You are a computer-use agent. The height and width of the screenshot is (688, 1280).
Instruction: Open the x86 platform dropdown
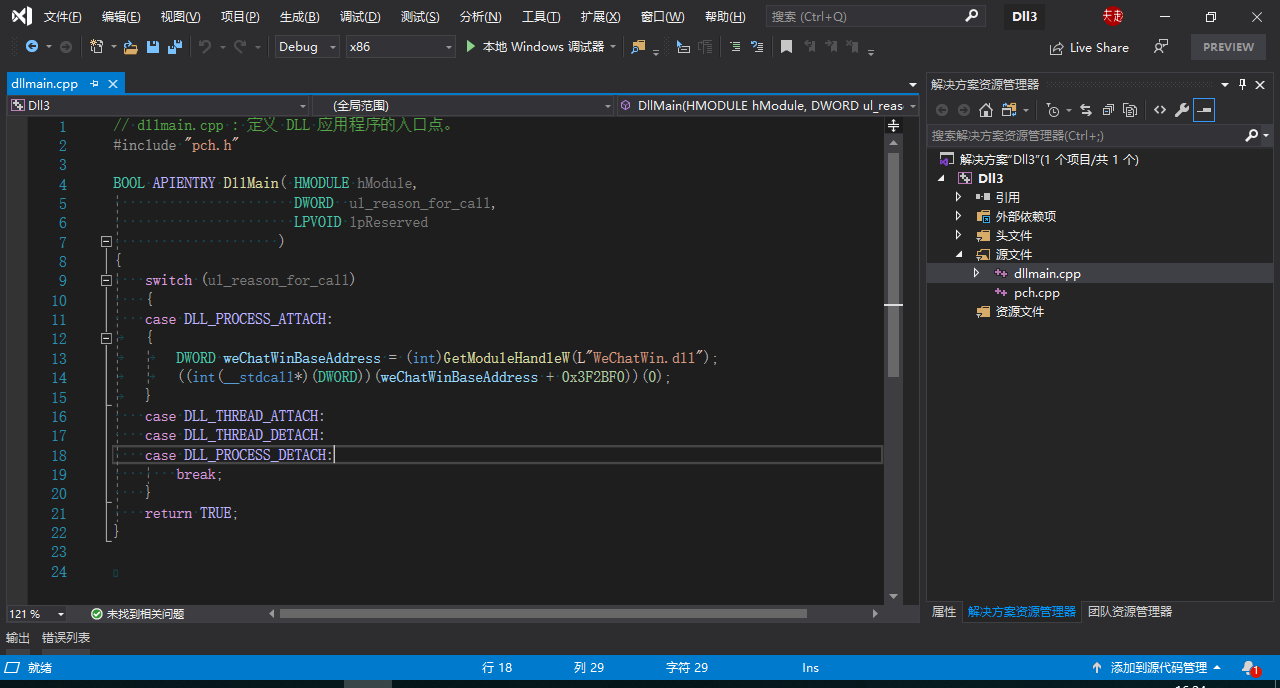pyautogui.click(x=400, y=47)
